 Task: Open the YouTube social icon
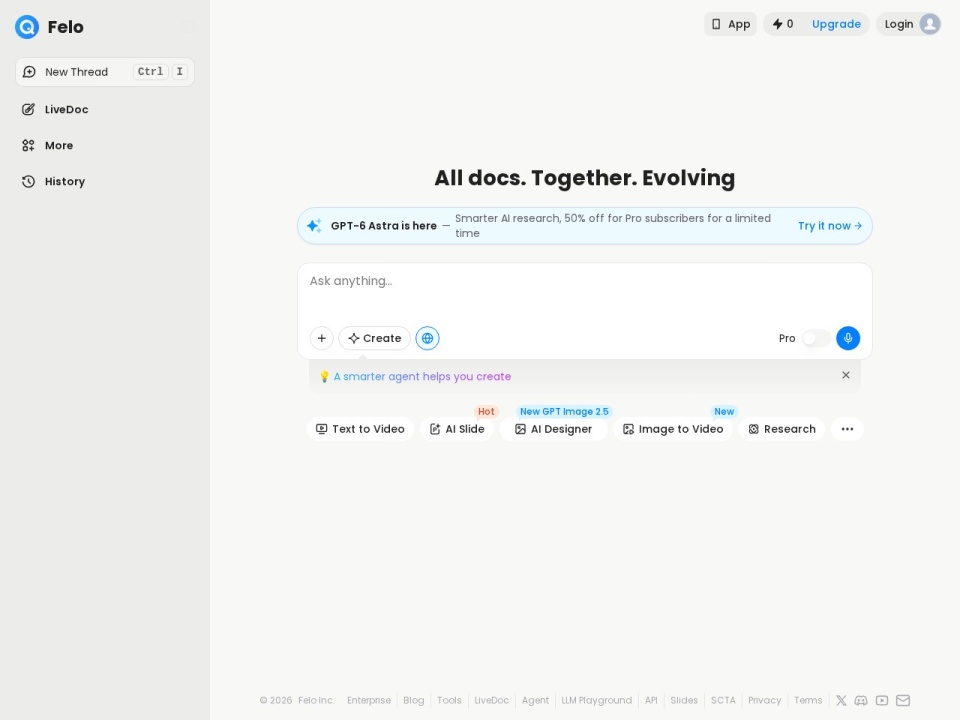point(882,700)
